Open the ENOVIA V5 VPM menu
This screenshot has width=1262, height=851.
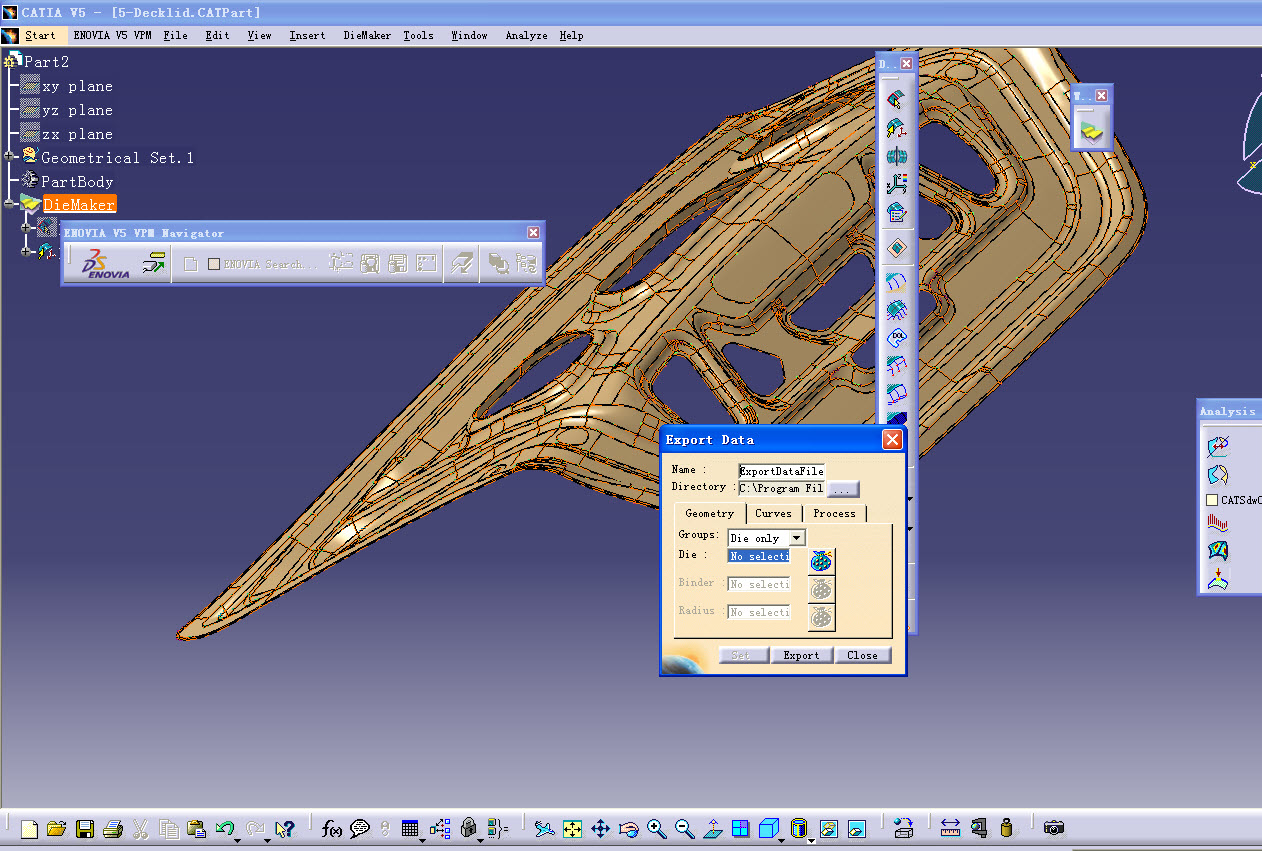pos(112,35)
